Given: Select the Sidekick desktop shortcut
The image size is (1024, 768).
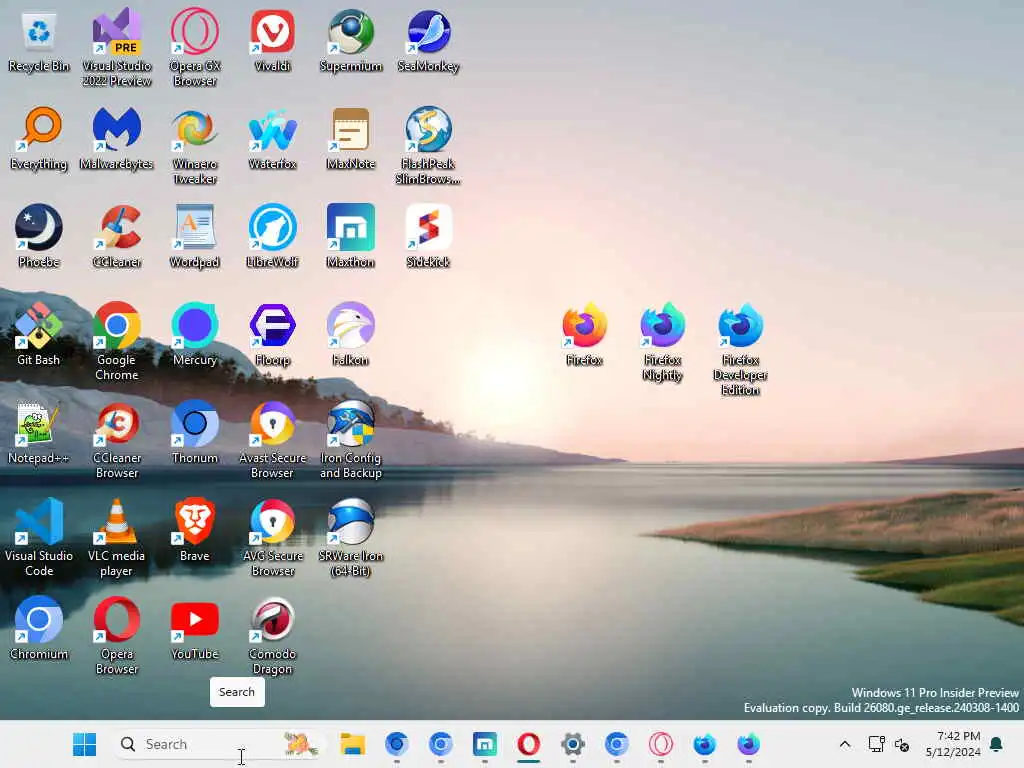Looking at the screenshot, I should point(428,236).
